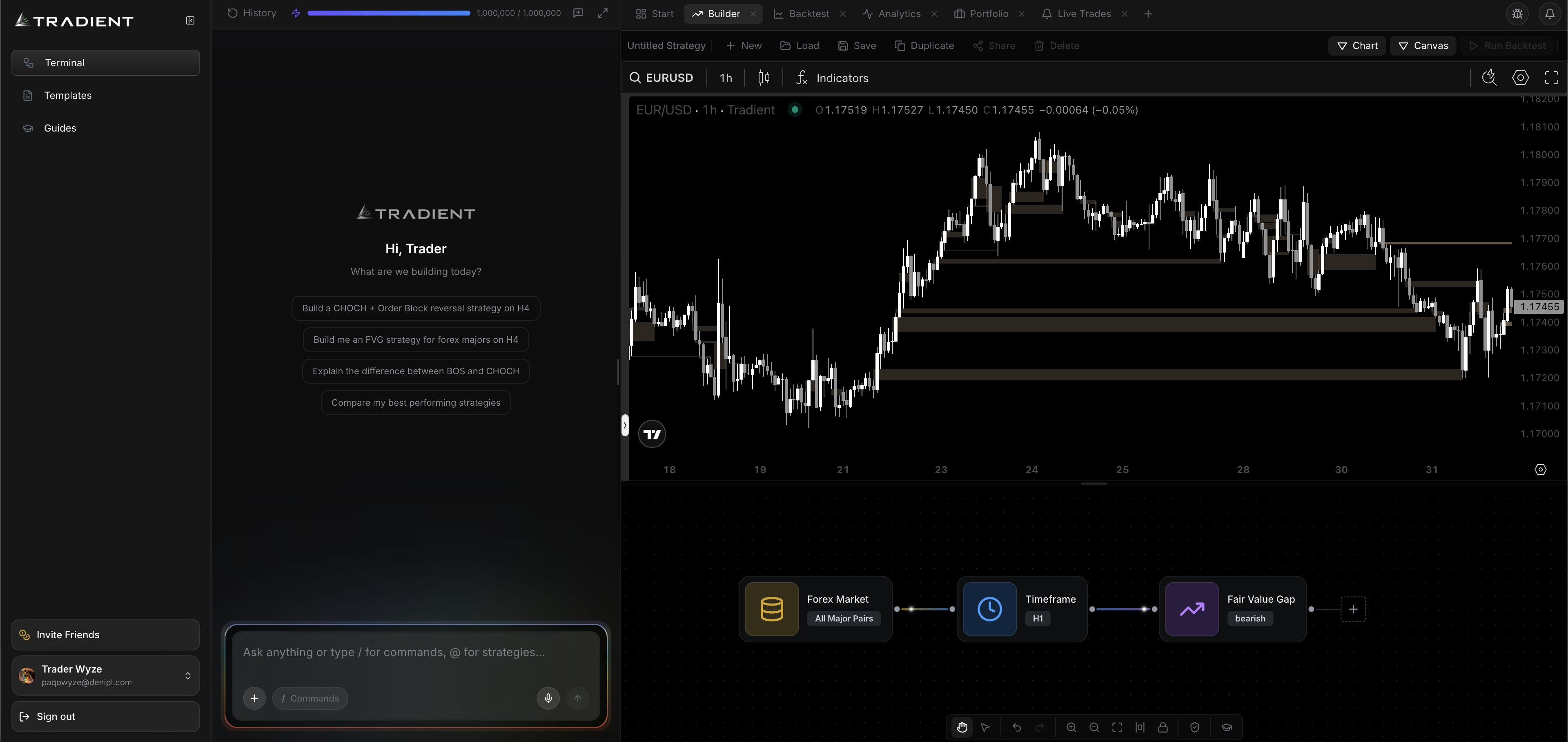1568x742 pixels.
Task: Toggle the canvas lock icon
Action: [1163, 727]
